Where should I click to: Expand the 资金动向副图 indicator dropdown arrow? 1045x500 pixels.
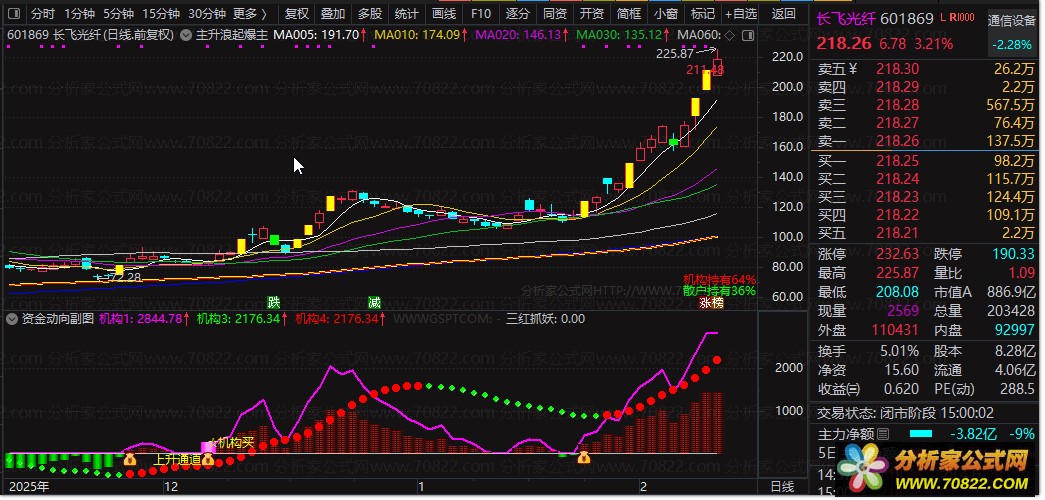11,319
